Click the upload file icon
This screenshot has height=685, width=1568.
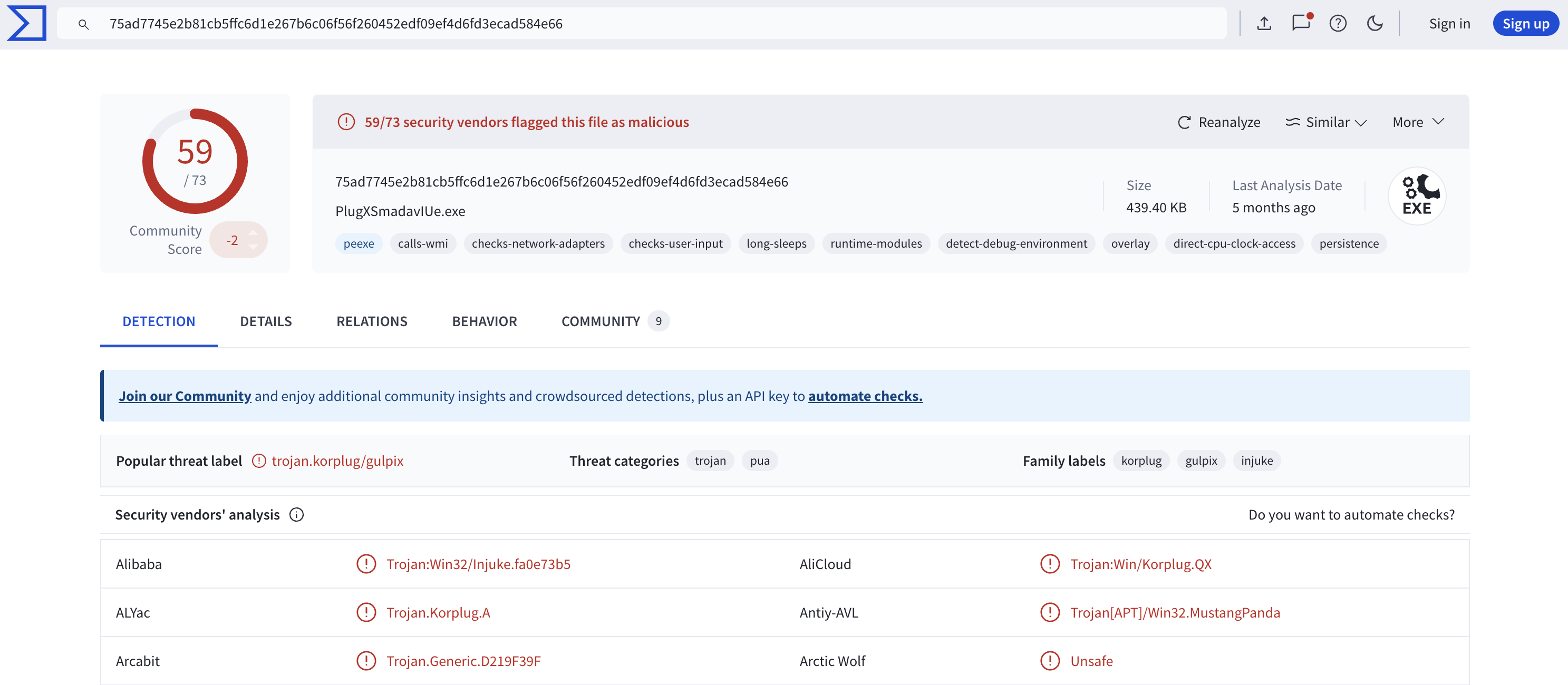point(1264,24)
